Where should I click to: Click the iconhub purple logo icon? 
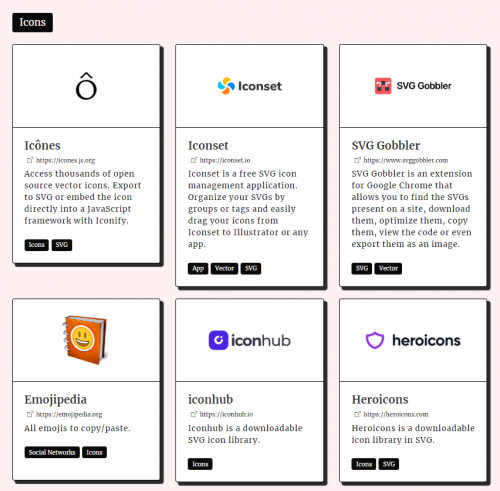218,340
